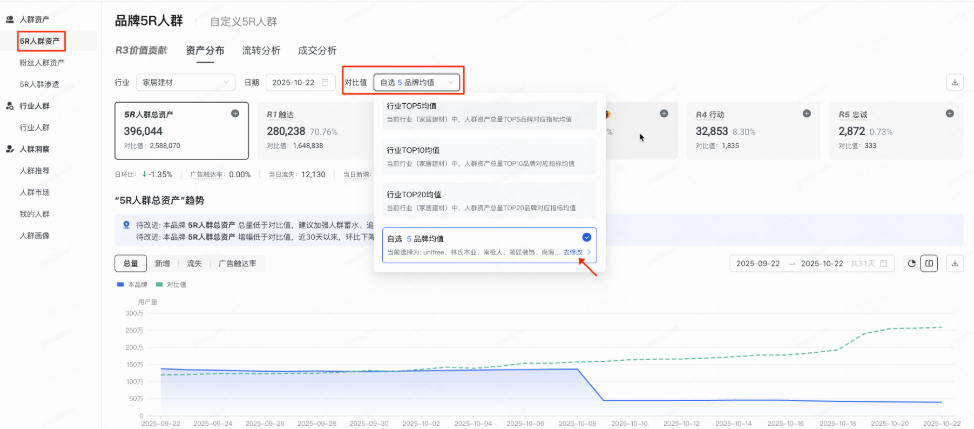Viewport: 974px width, 429px height.
Task: Select the 广告触达率 segment of the trend chart
Action: tap(237, 263)
